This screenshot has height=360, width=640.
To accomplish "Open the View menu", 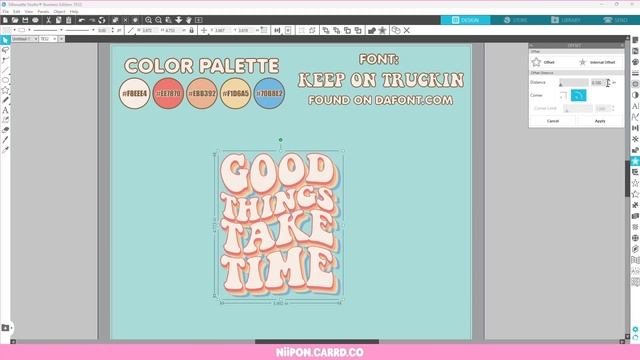I will pyautogui.click(x=29, y=11).
